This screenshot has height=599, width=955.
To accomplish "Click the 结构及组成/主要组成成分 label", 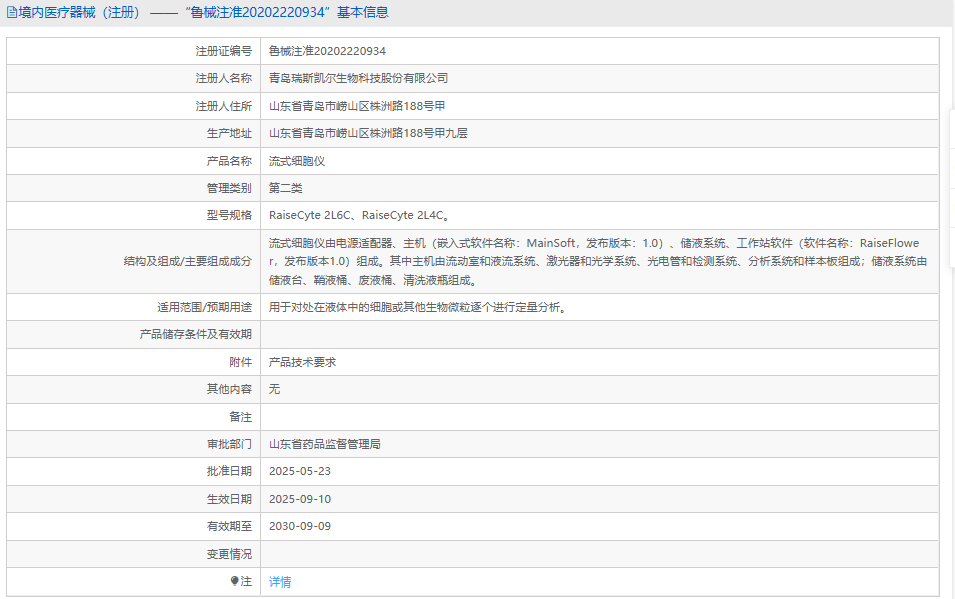I will pyautogui.click(x=188, y=261).
